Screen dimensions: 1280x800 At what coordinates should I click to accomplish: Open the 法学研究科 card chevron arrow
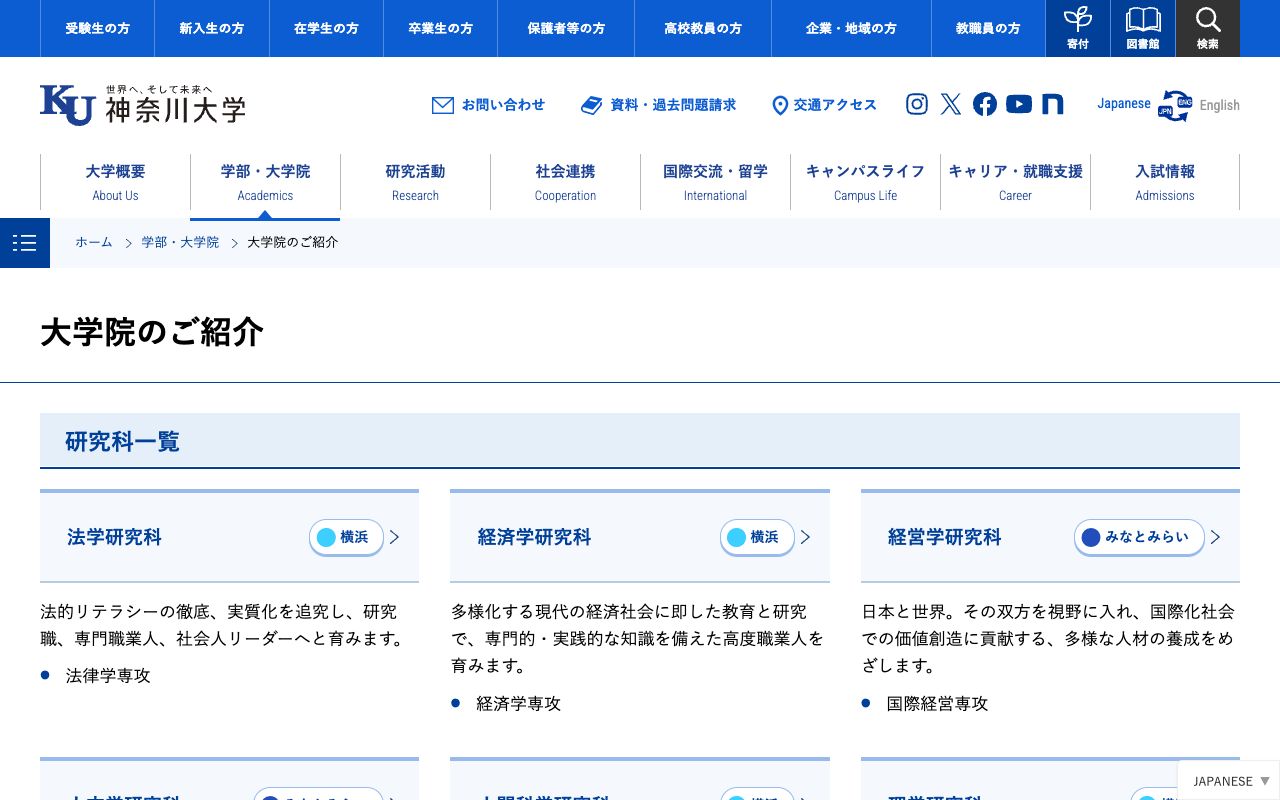coord(393,537)
